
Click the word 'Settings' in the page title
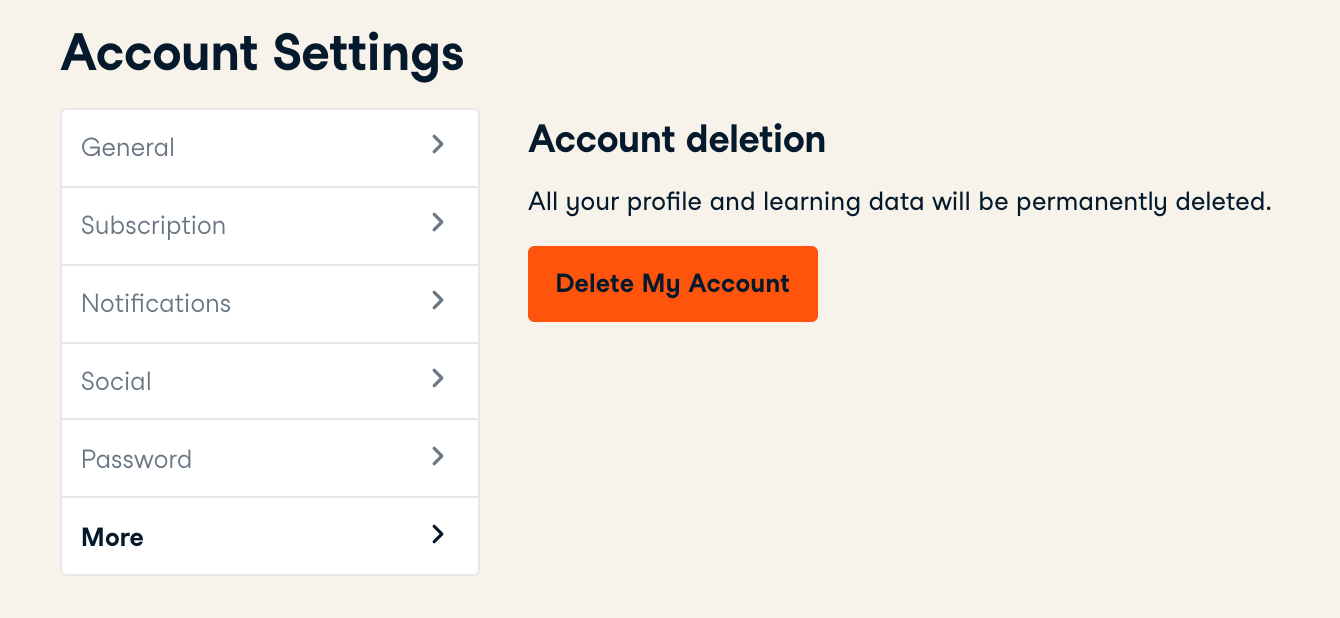coord(368,53)
